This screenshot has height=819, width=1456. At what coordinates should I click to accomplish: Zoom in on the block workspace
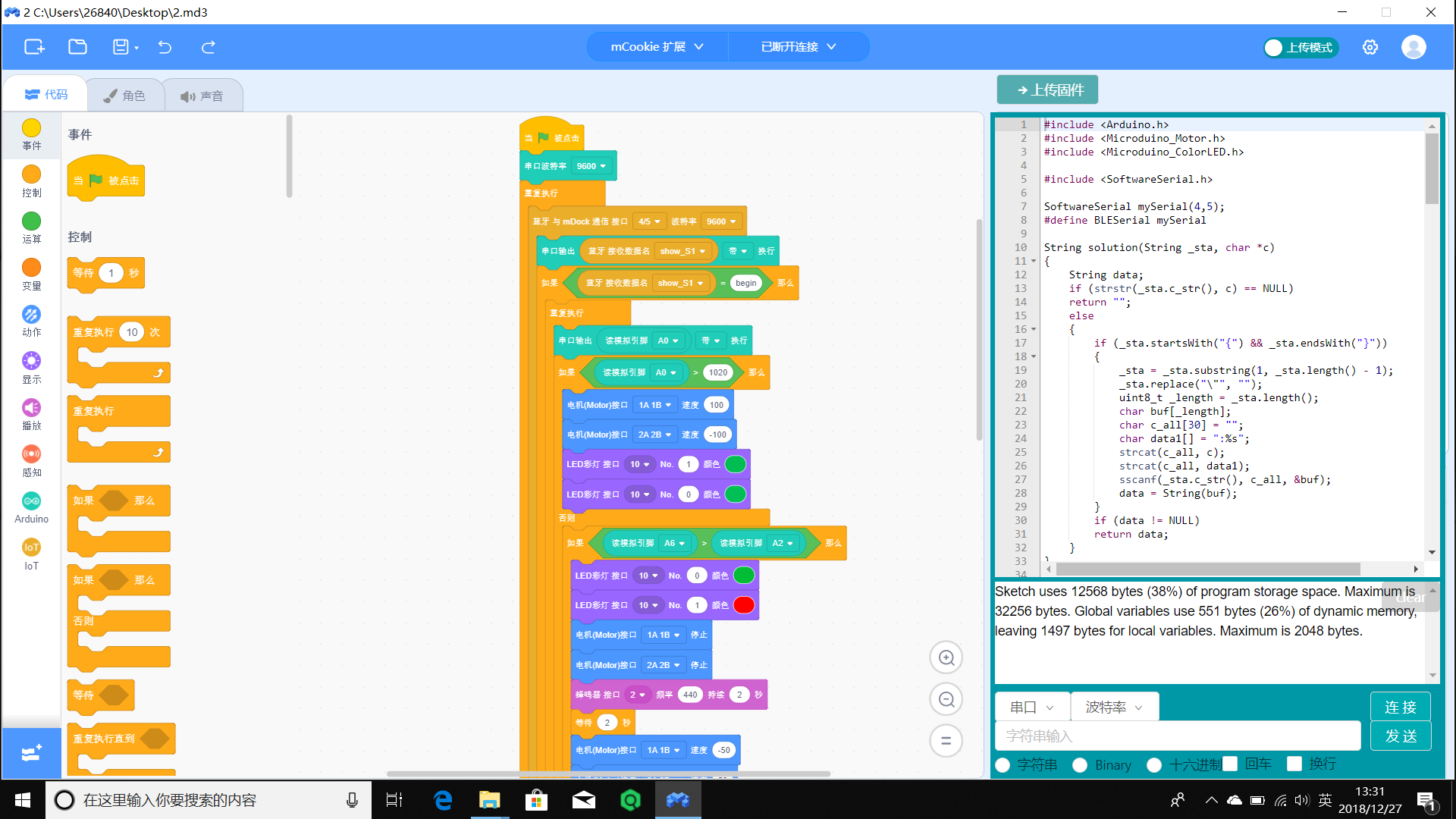pos(946,657)
